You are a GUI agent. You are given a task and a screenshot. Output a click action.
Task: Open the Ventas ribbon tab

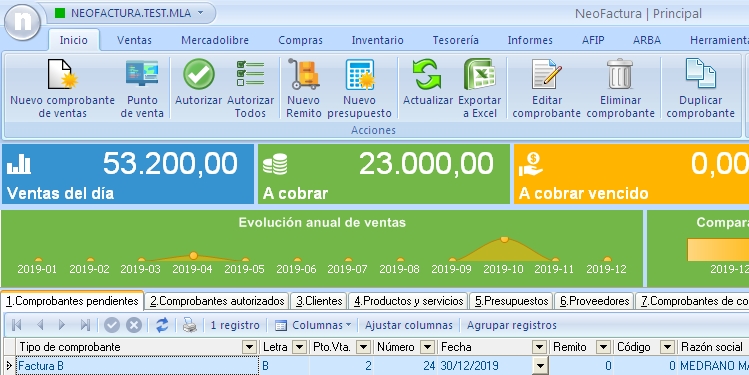click(134, 40)
